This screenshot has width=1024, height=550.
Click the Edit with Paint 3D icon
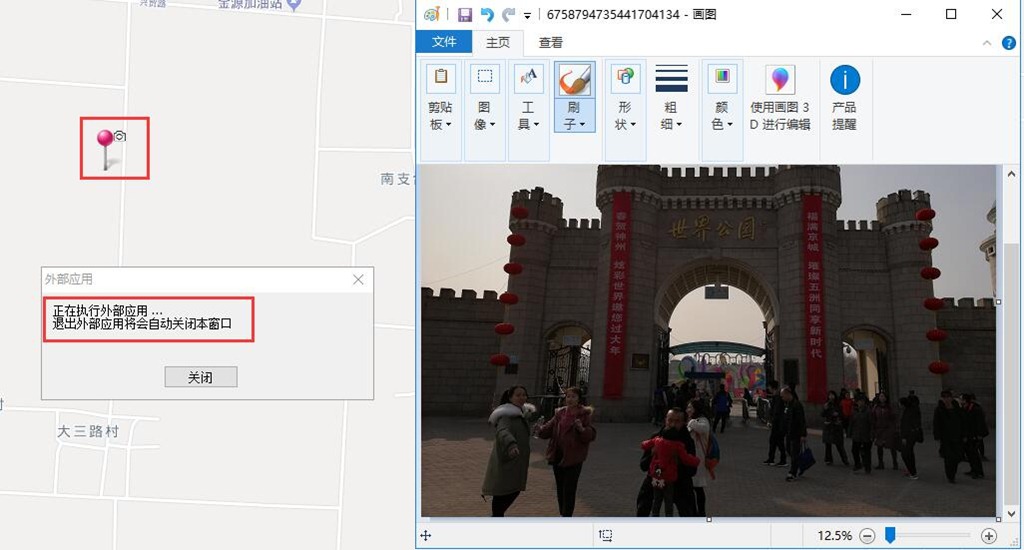[x=780, y=80]
